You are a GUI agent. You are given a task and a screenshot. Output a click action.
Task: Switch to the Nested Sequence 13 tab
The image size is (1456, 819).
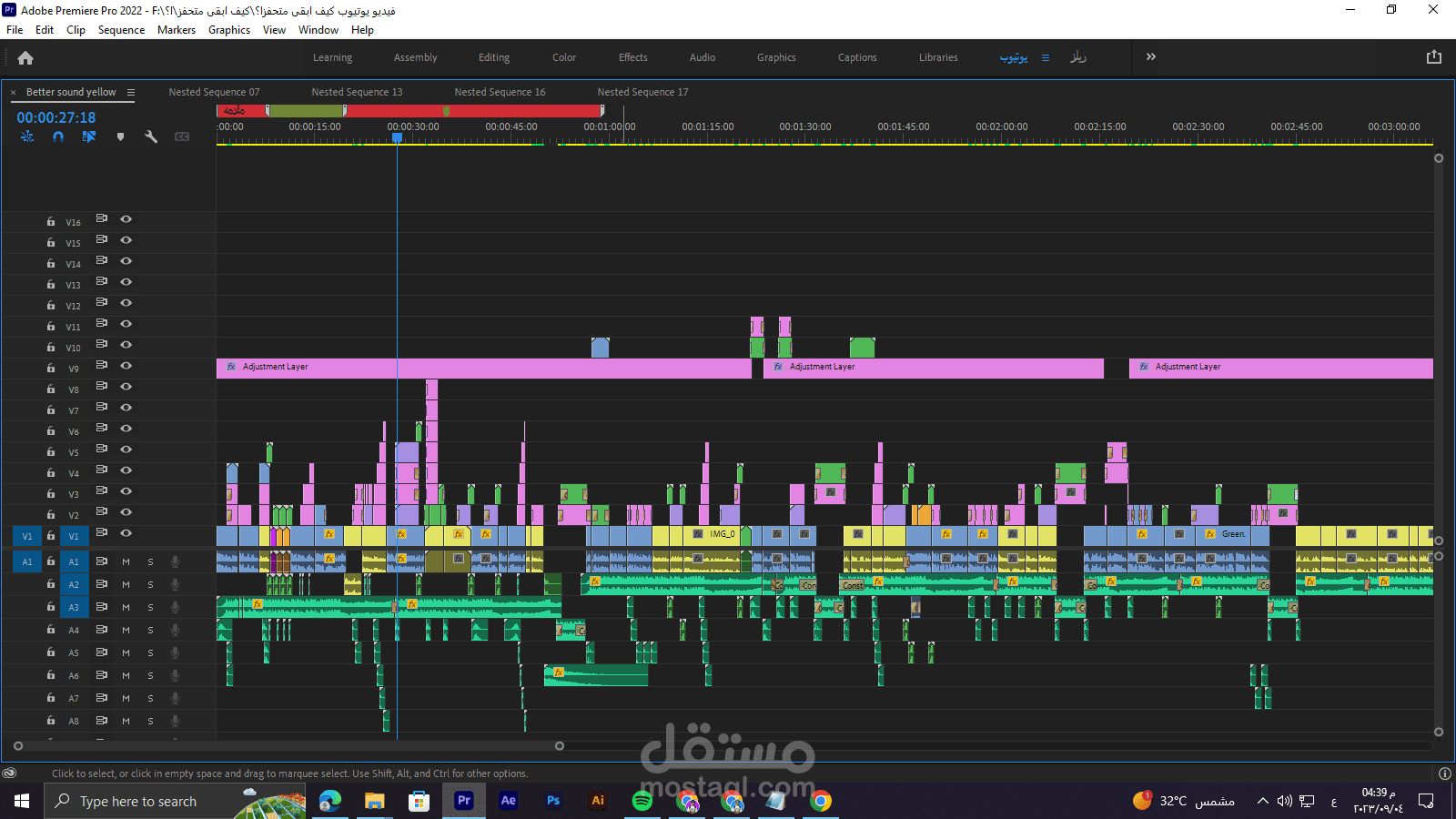357,92
